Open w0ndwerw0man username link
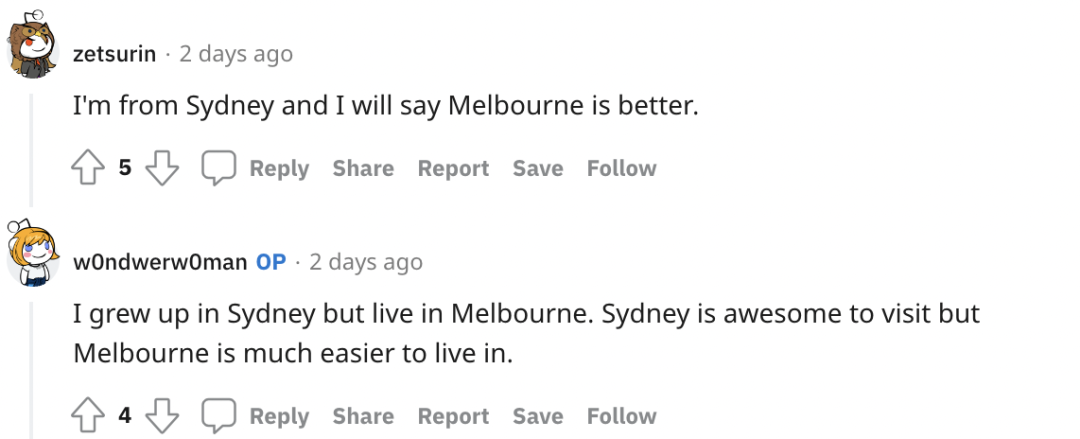Screen dimensions: 1080x439 pos(160,262)
